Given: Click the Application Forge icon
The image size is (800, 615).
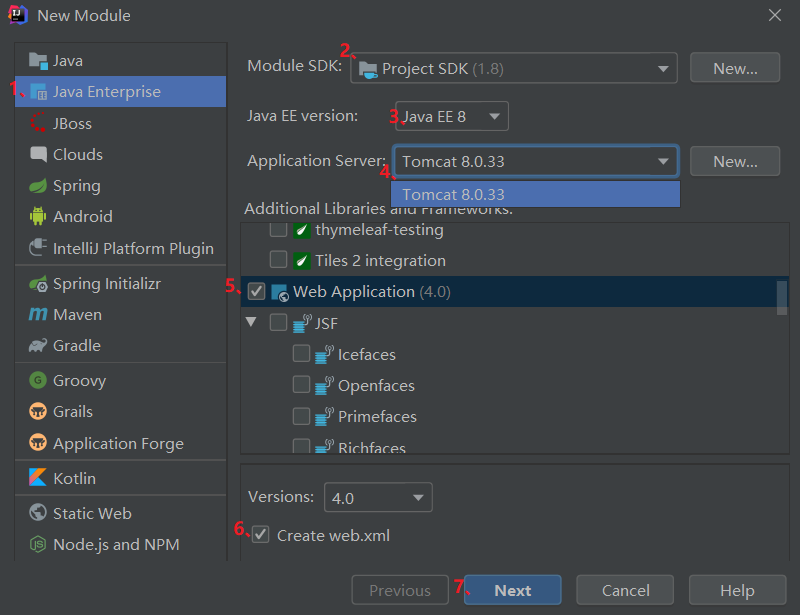Looking at the screenshot, I should click(x=38, y=442).
